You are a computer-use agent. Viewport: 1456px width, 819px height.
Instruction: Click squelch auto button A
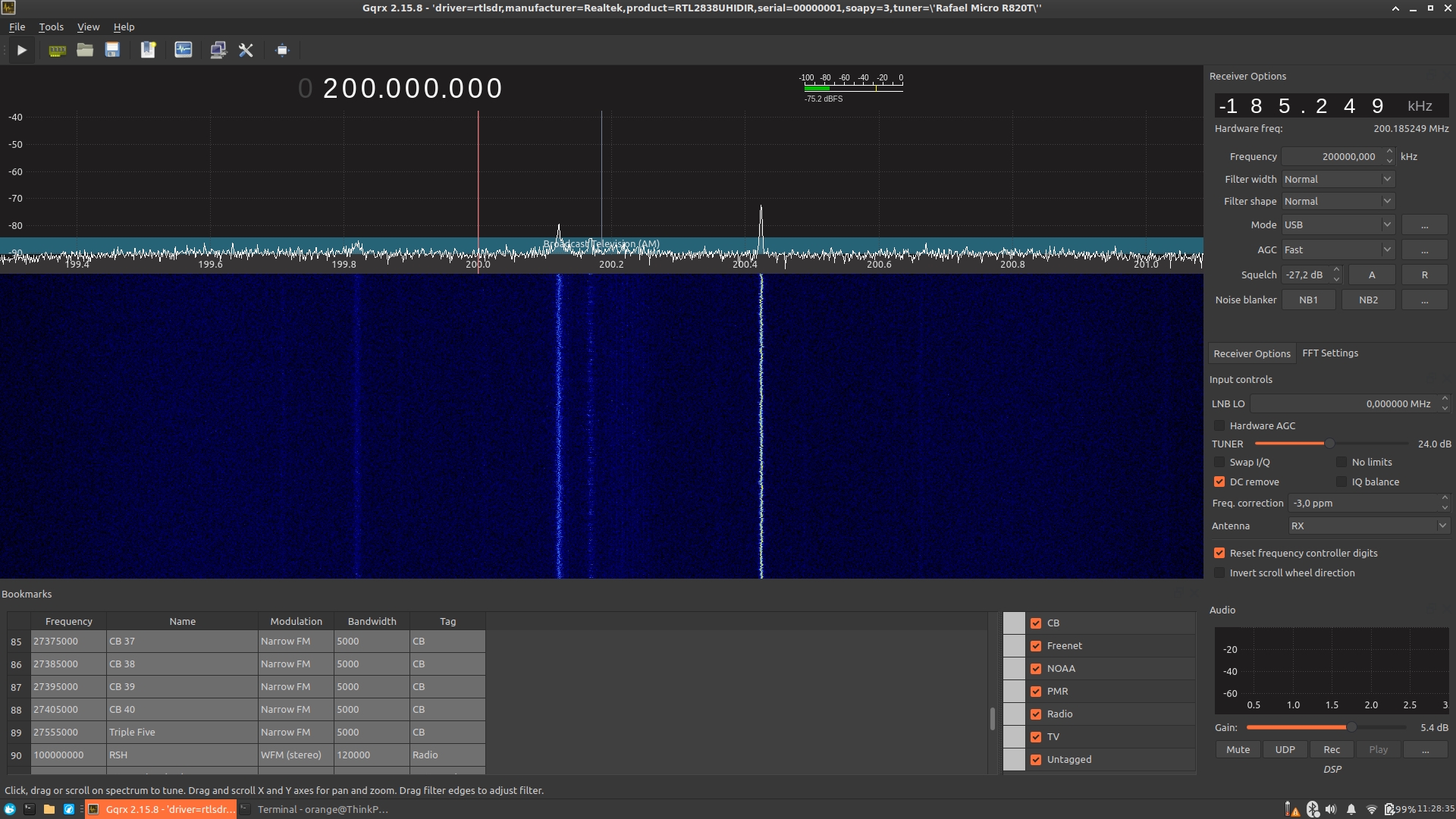[1372, 275]
